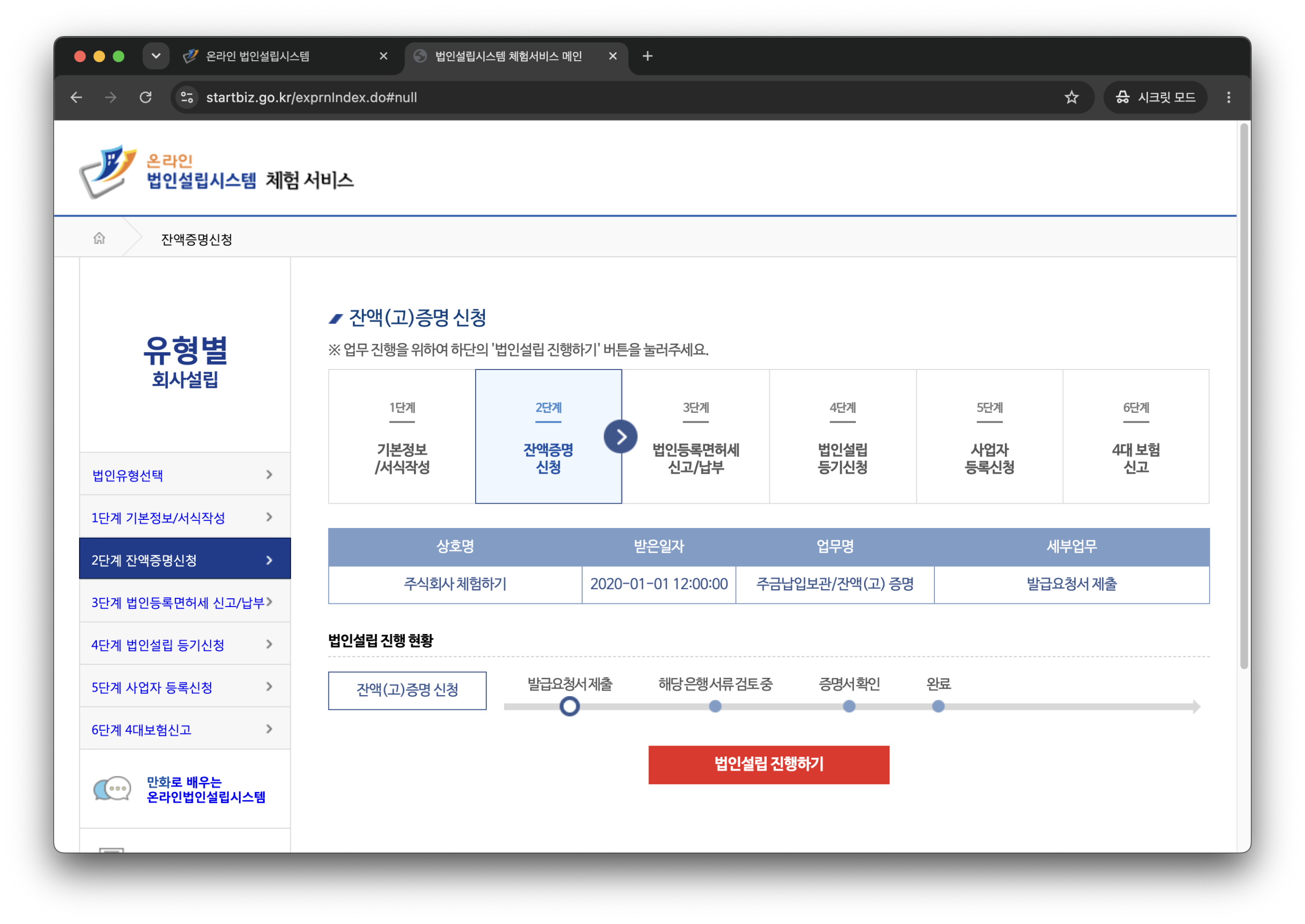
Task: Click the 업무명 column header
Action: click(834, 546)
